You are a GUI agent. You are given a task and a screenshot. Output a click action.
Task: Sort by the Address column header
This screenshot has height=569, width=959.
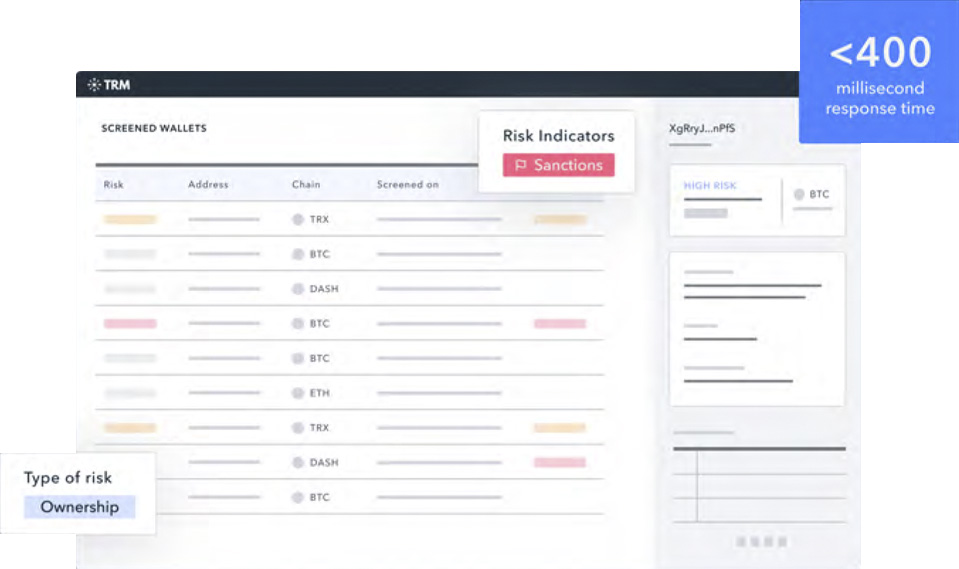tap(208, 185)
